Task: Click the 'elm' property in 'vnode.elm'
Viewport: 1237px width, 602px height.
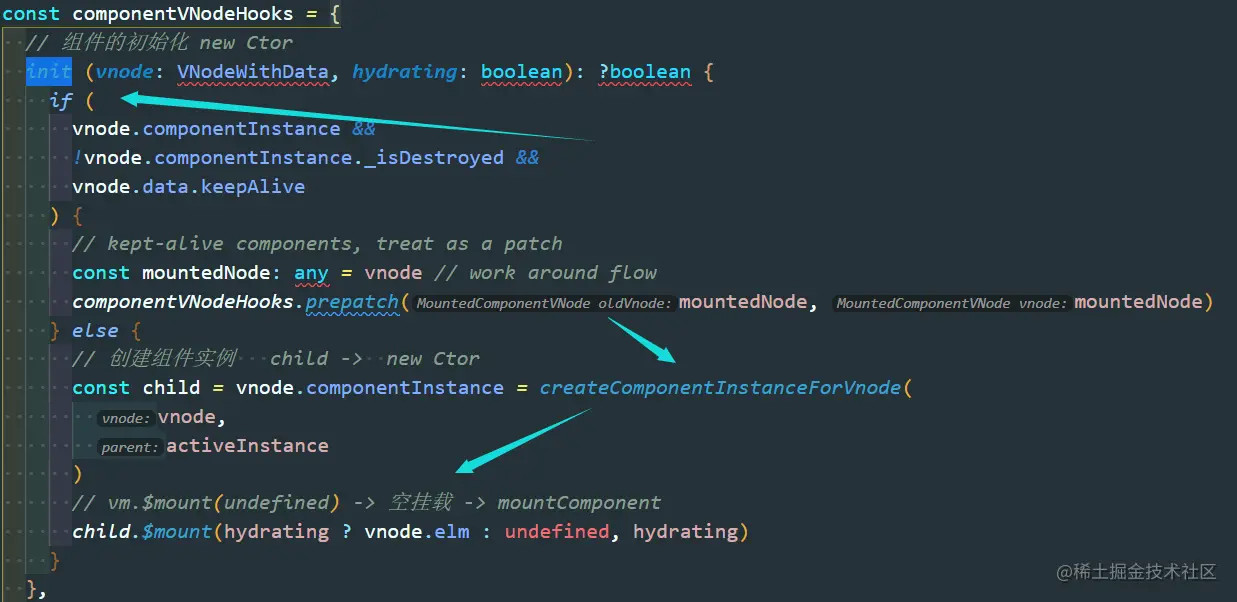Action: click(451, 532)
